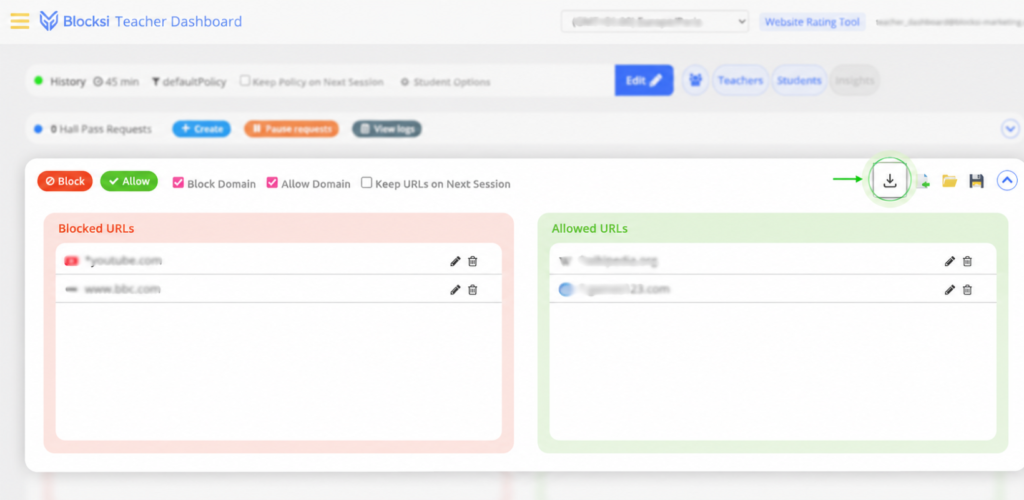The image size is (1024, 500).
Task: Click the 45 min session timer
Action: (x=116, y=82)
